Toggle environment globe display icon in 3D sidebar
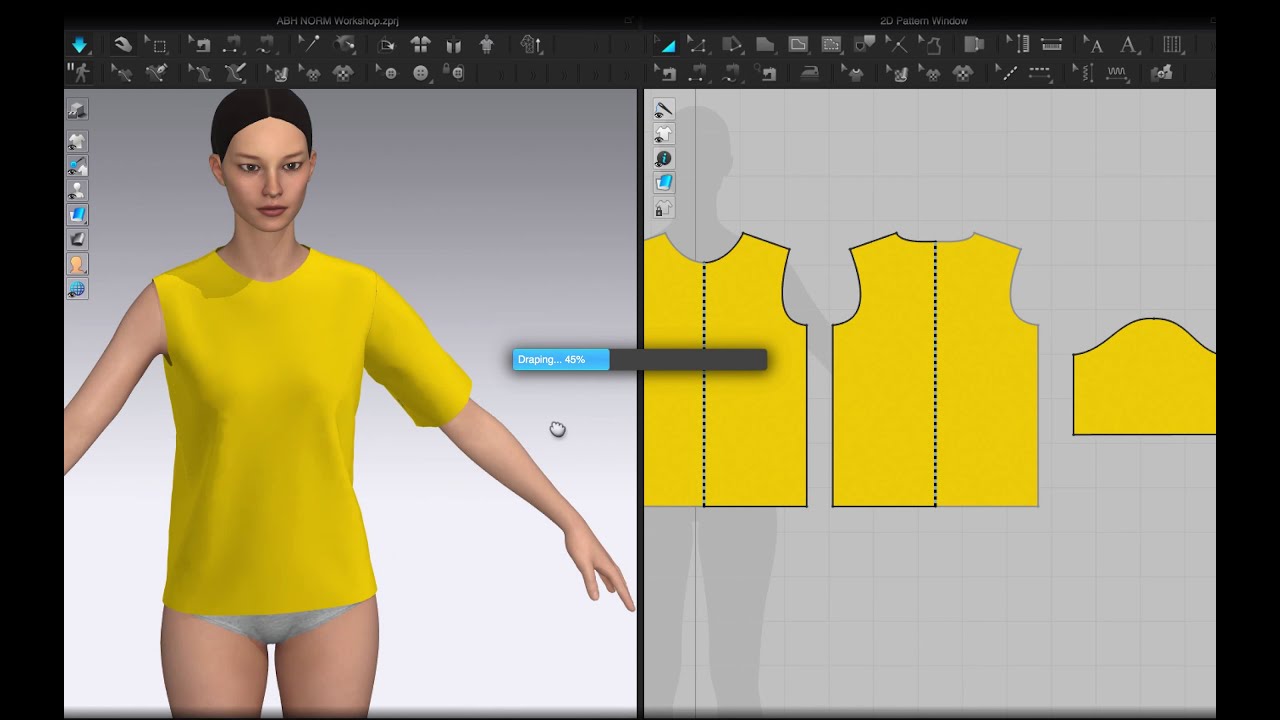 tap(77, 289)
